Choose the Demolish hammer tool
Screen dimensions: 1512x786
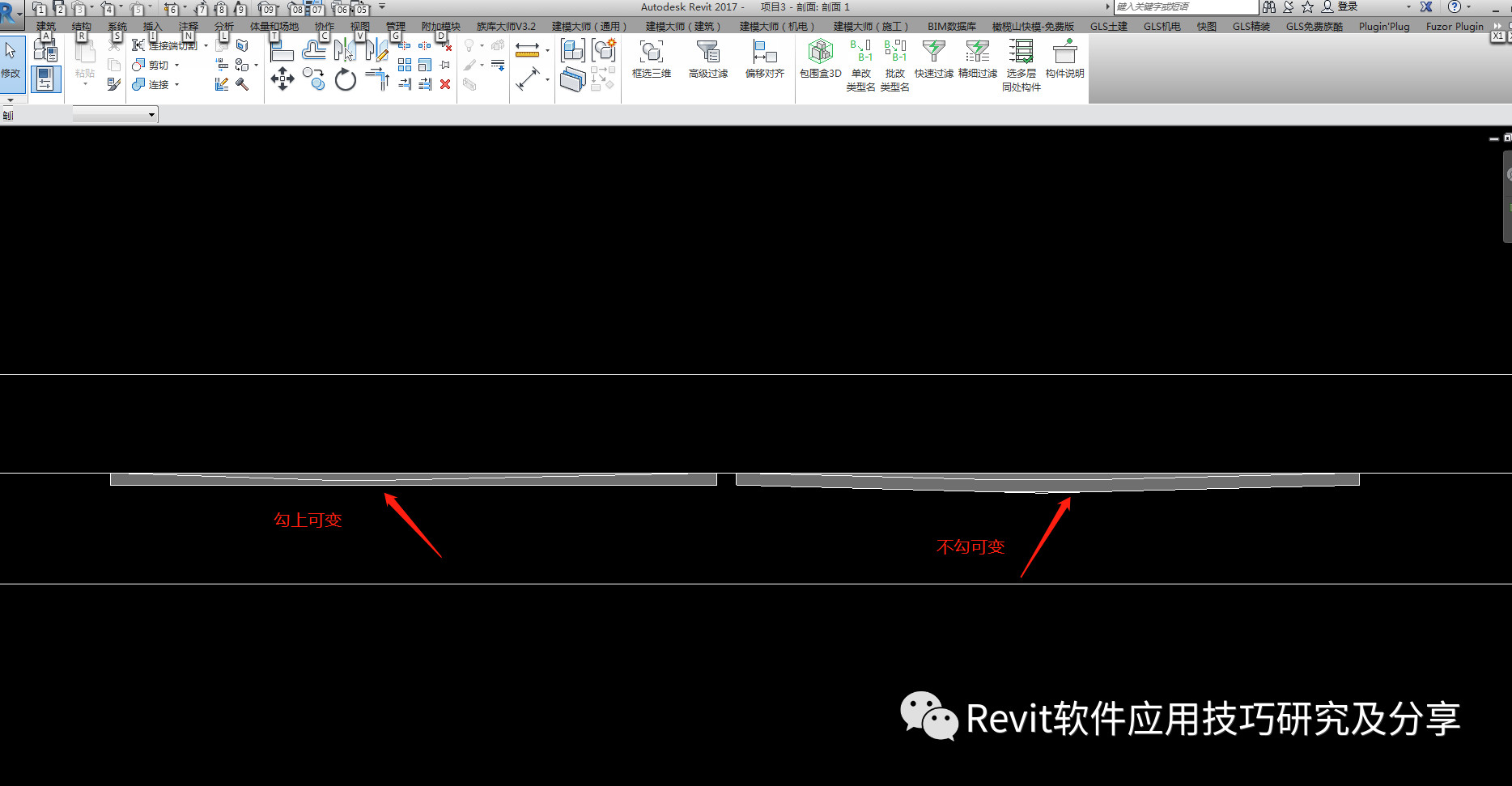pos(242,84)
